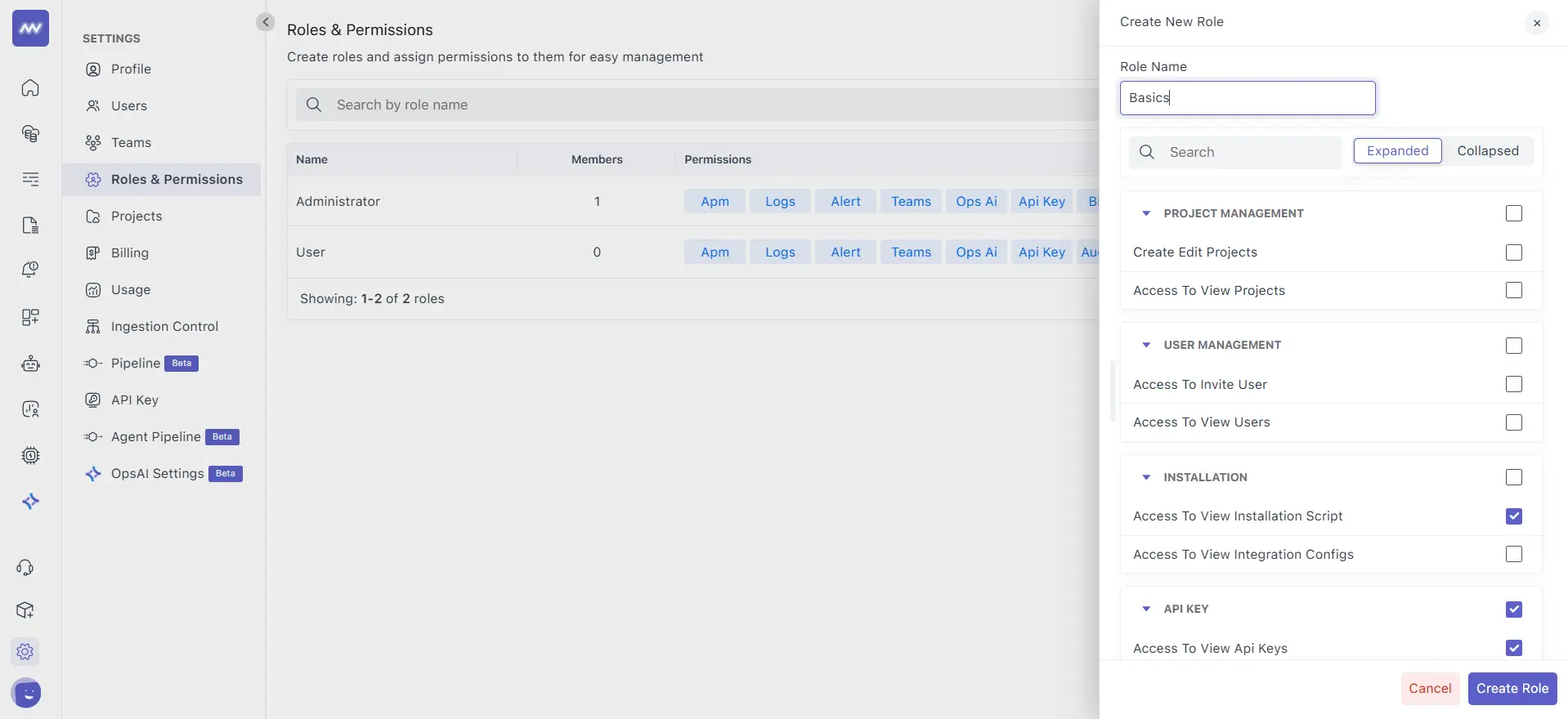The image size is (1568, 719).
Task: Click the Role Name input field
Action: coord(1247,98)
